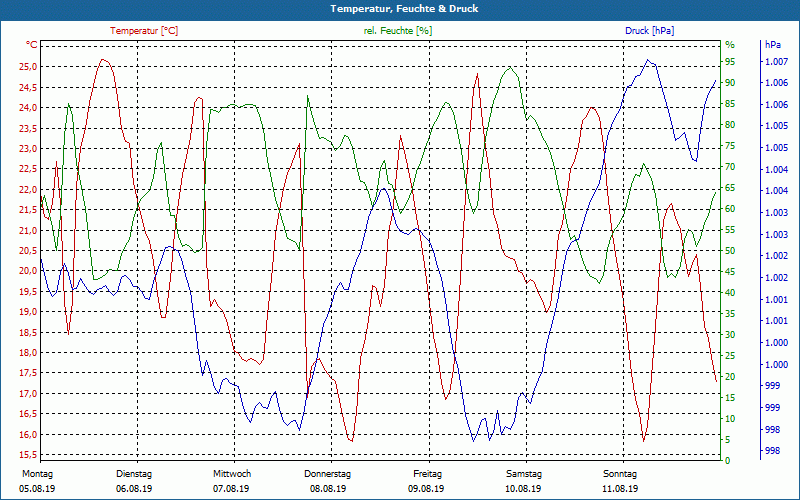Click the Druck [hPa] legend label
The width and height of the screenshot is (800, 500).
coord(649,31)
